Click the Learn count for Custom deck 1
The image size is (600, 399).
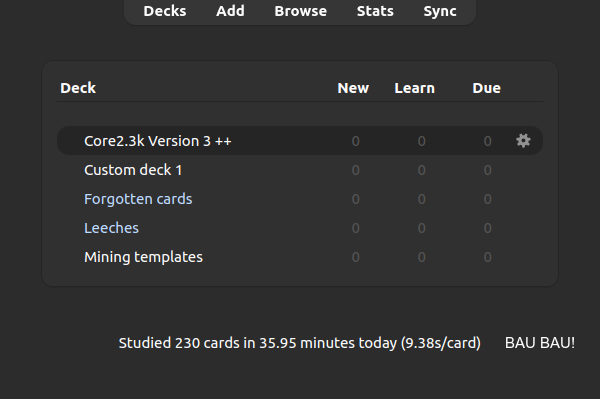421,170
